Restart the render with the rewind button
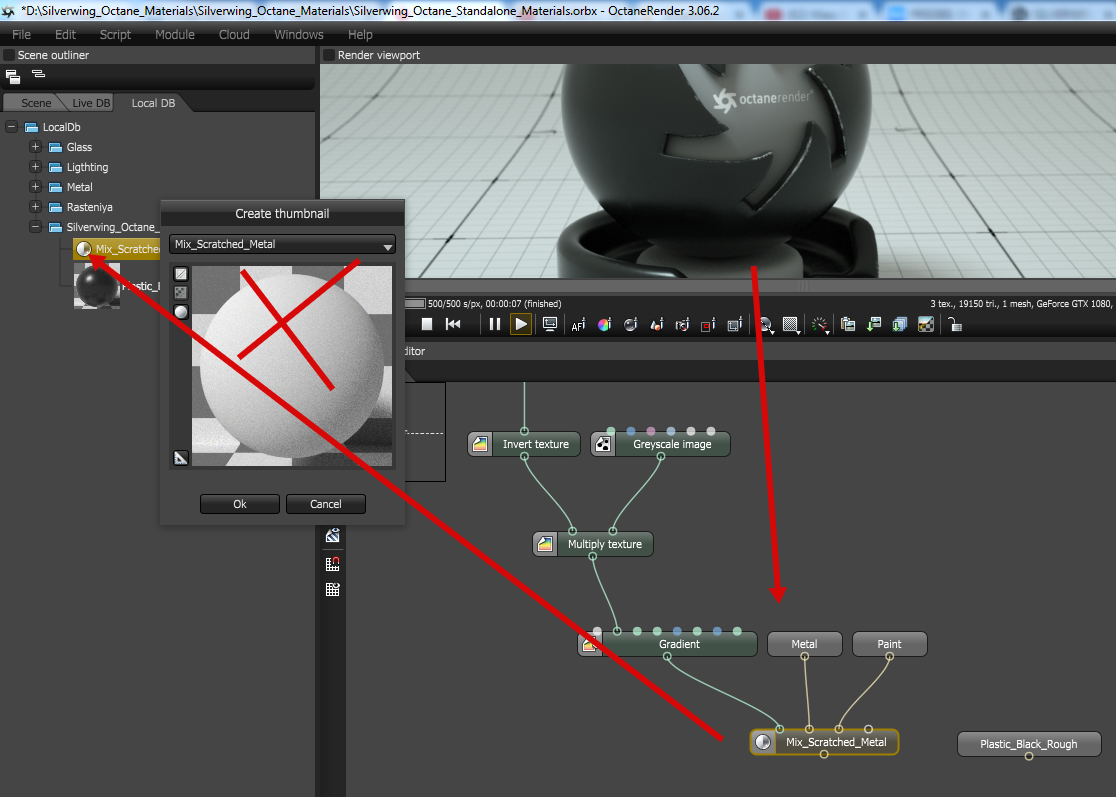This screenshot has height=797, width=1116. click(453, 324)
